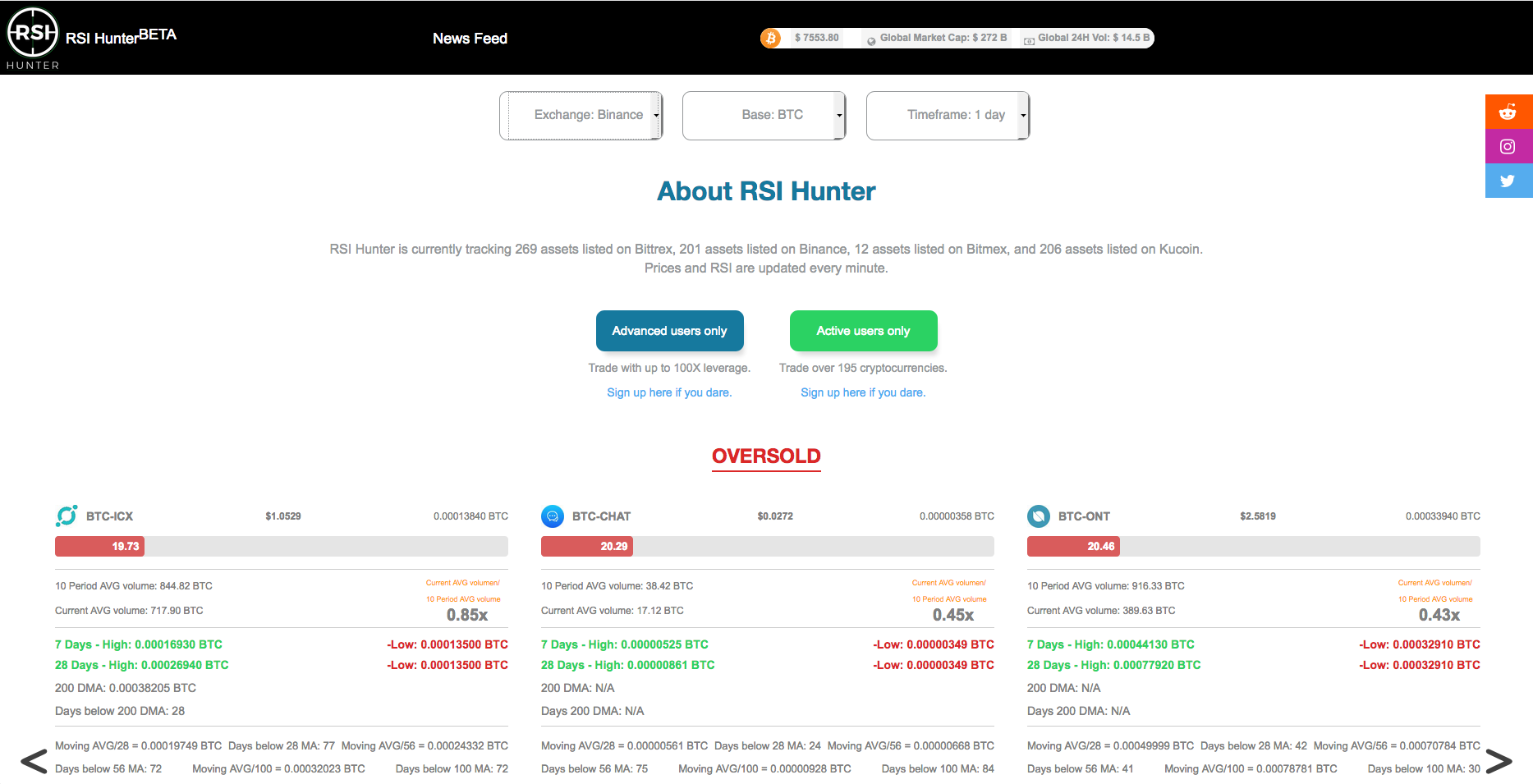Click Moving AVG/28 = 0.00019749 BTC
Viewport: 1533px width, 784px height.
tap(138, 746)
